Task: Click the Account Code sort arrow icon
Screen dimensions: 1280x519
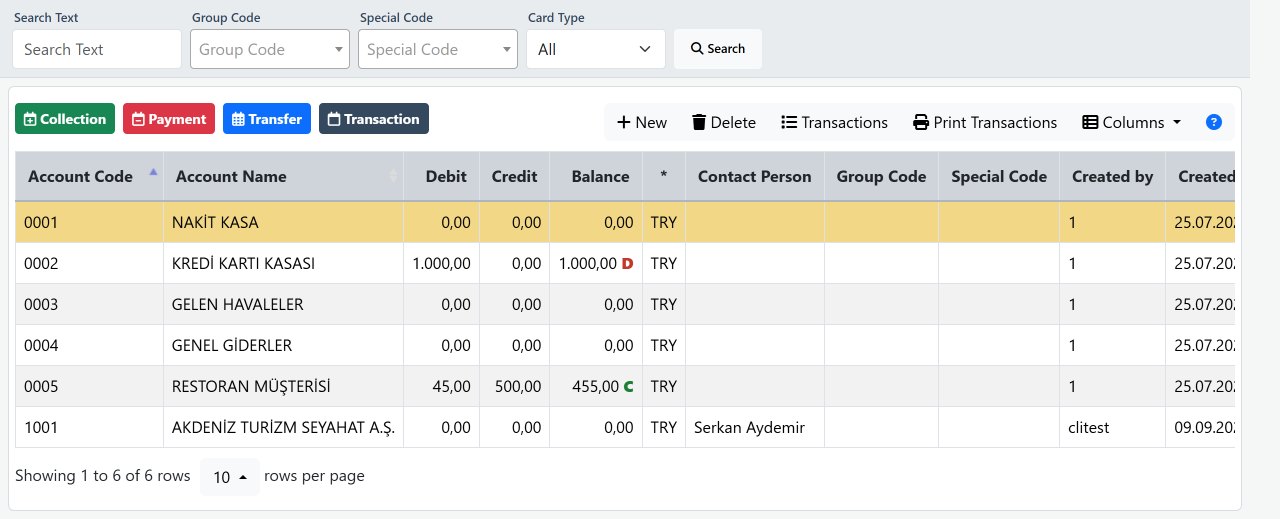Action: tap(153, 172)
